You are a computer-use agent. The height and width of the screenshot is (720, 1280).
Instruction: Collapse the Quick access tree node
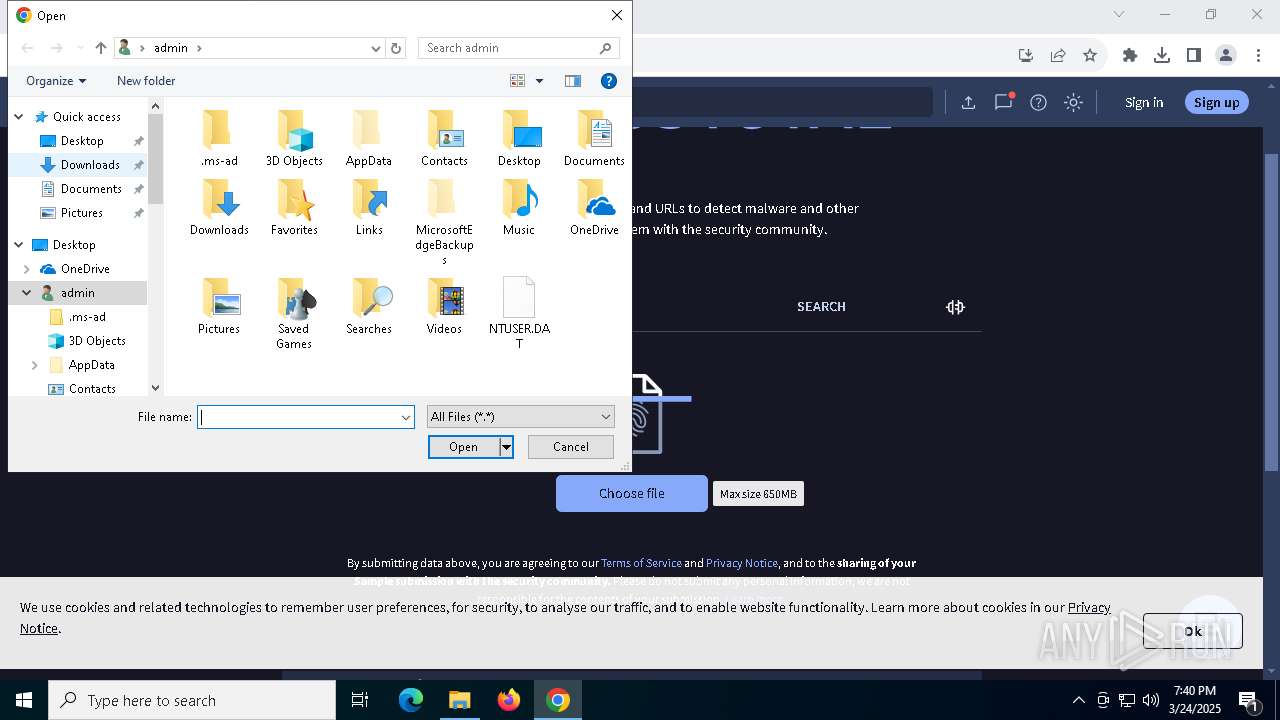pyautogui.click(x=19, y=117)
